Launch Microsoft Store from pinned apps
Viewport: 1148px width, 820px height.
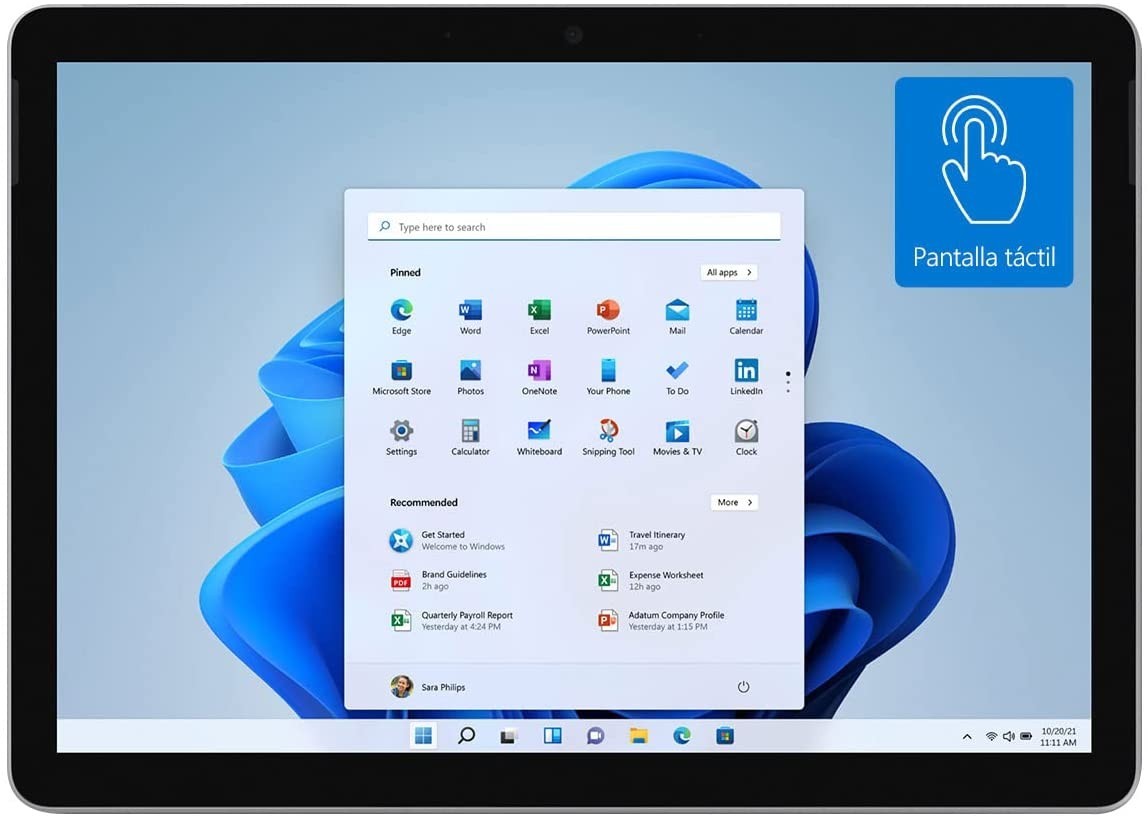(401, 377)
